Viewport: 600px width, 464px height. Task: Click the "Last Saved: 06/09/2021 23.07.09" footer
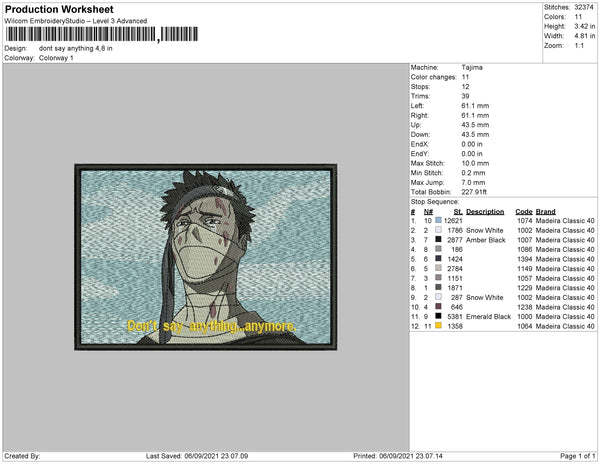(197, 456)
